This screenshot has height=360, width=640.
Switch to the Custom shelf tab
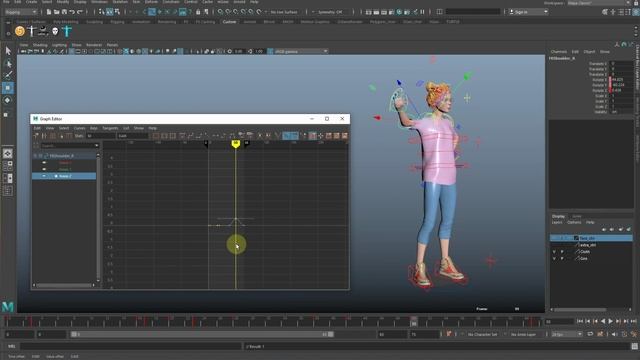click(229, 22)
